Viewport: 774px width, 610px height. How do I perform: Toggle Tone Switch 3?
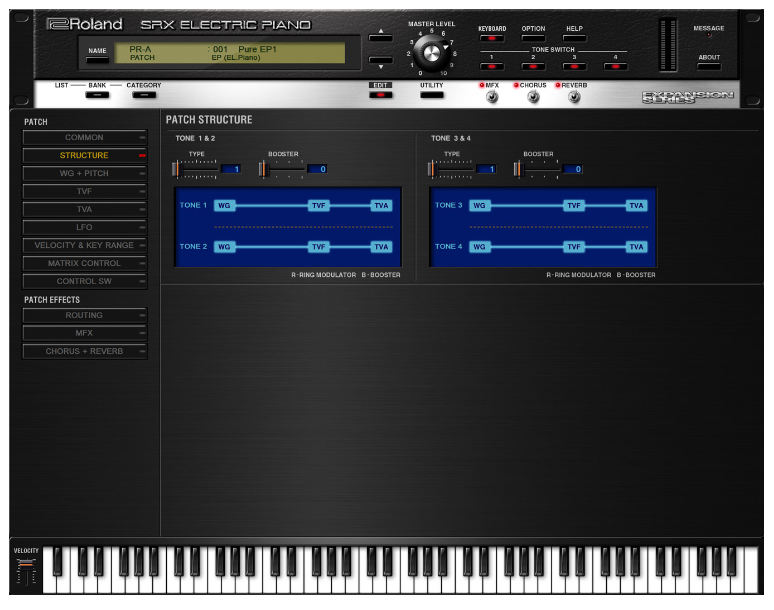click(574, 66)
